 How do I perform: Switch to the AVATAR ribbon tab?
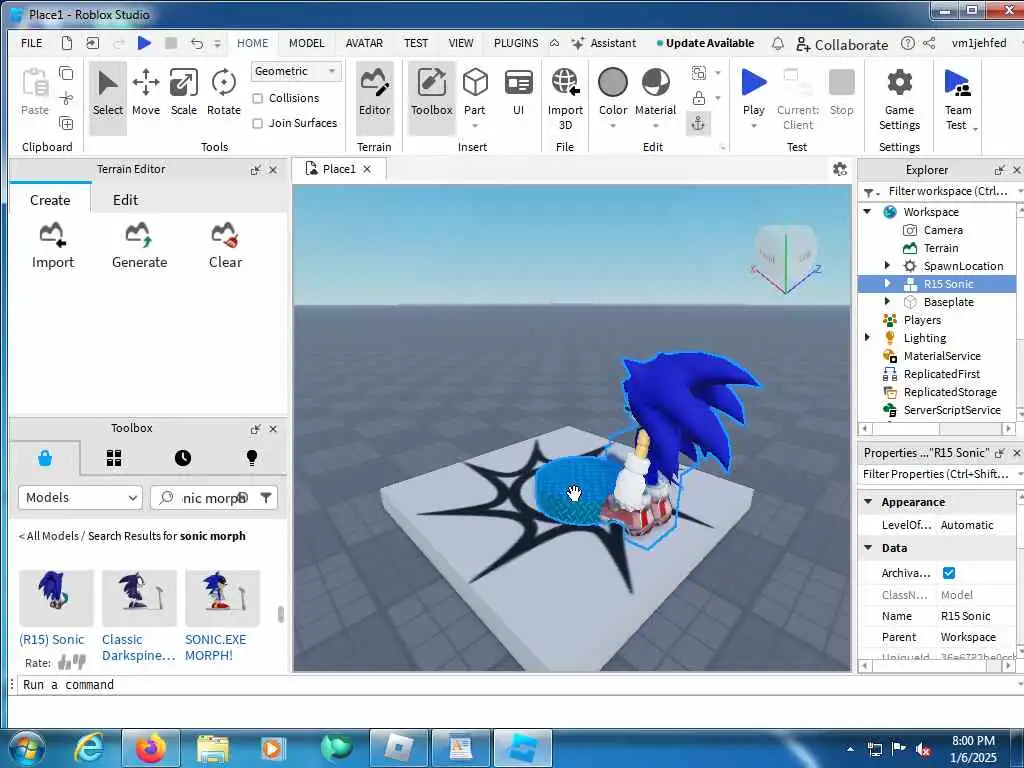point(364,43)
